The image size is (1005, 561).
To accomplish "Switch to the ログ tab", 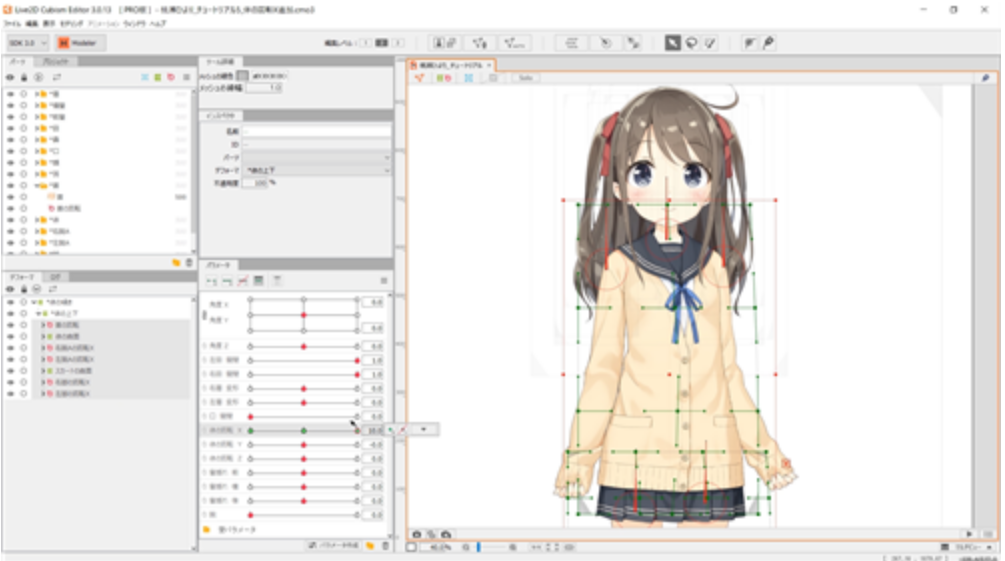I will [55, 277].
